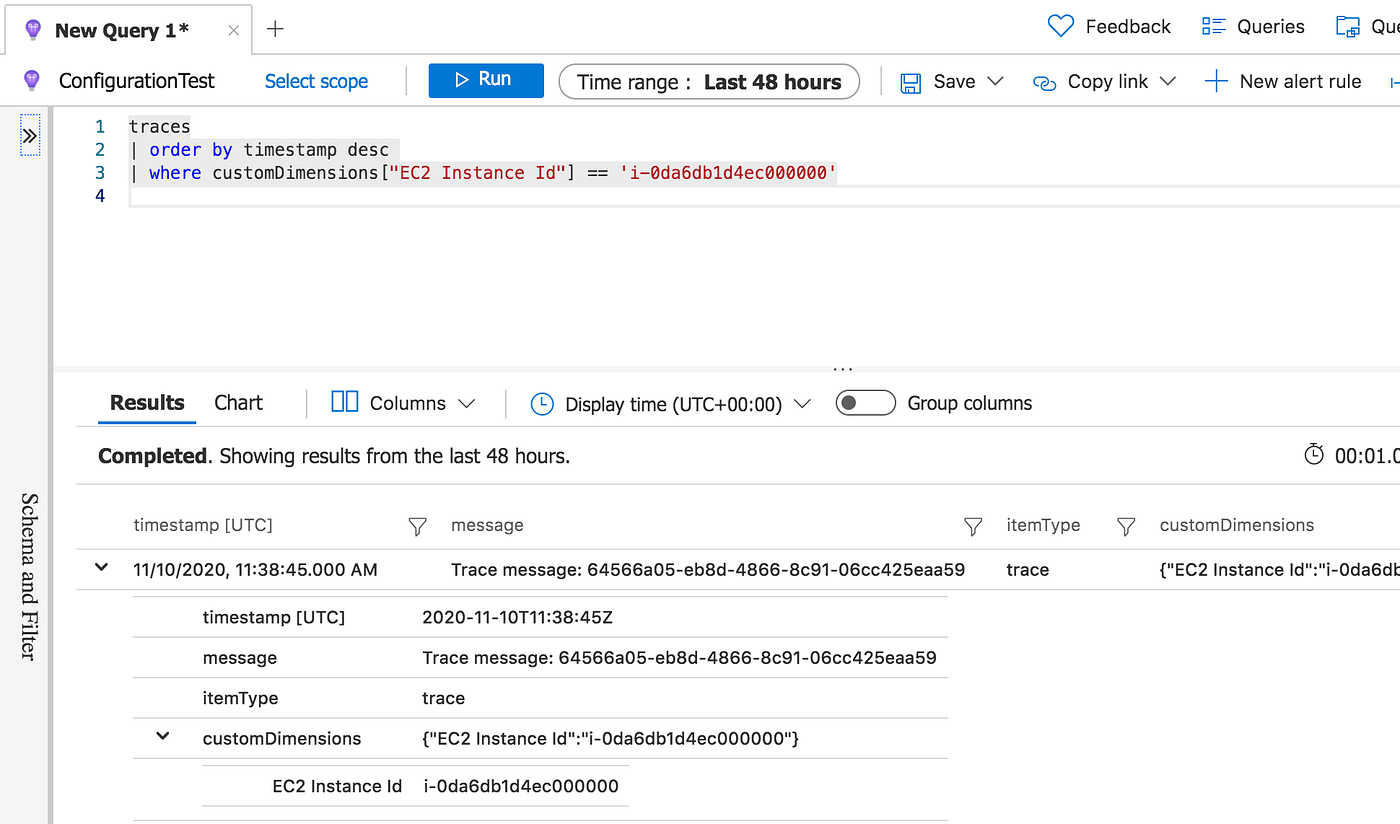Image resolution: width=1400 pixels, height=824 pixels.
Task: Click the Copy link chain icon
Action: pyautogui.click(x=1044, y=81)
